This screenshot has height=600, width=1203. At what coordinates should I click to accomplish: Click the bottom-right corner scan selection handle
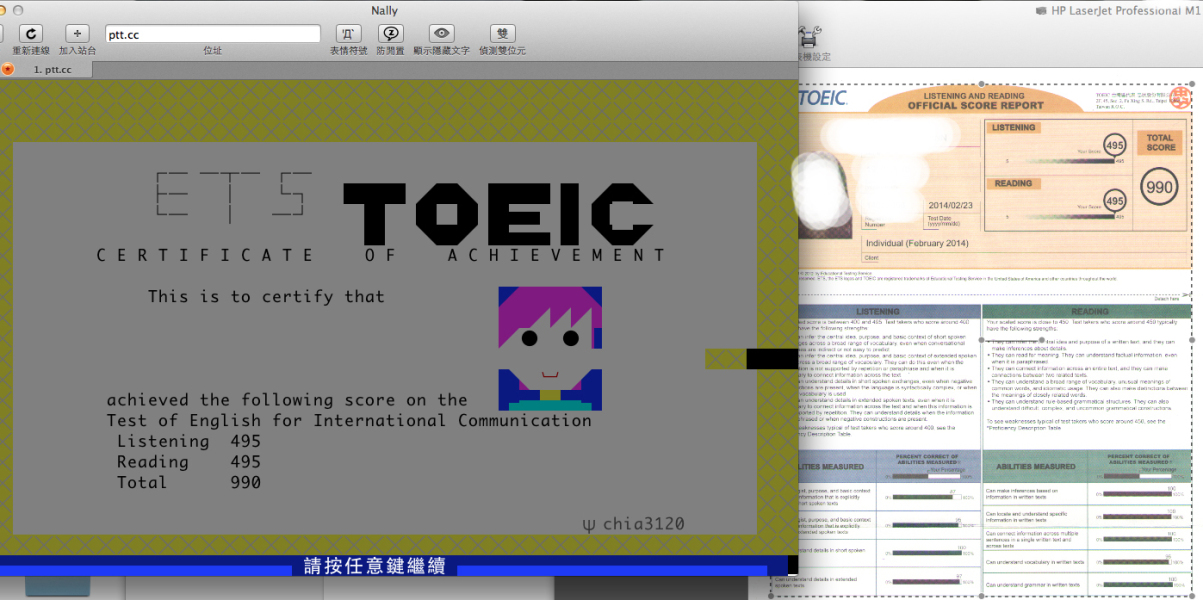pos(1192,595)
